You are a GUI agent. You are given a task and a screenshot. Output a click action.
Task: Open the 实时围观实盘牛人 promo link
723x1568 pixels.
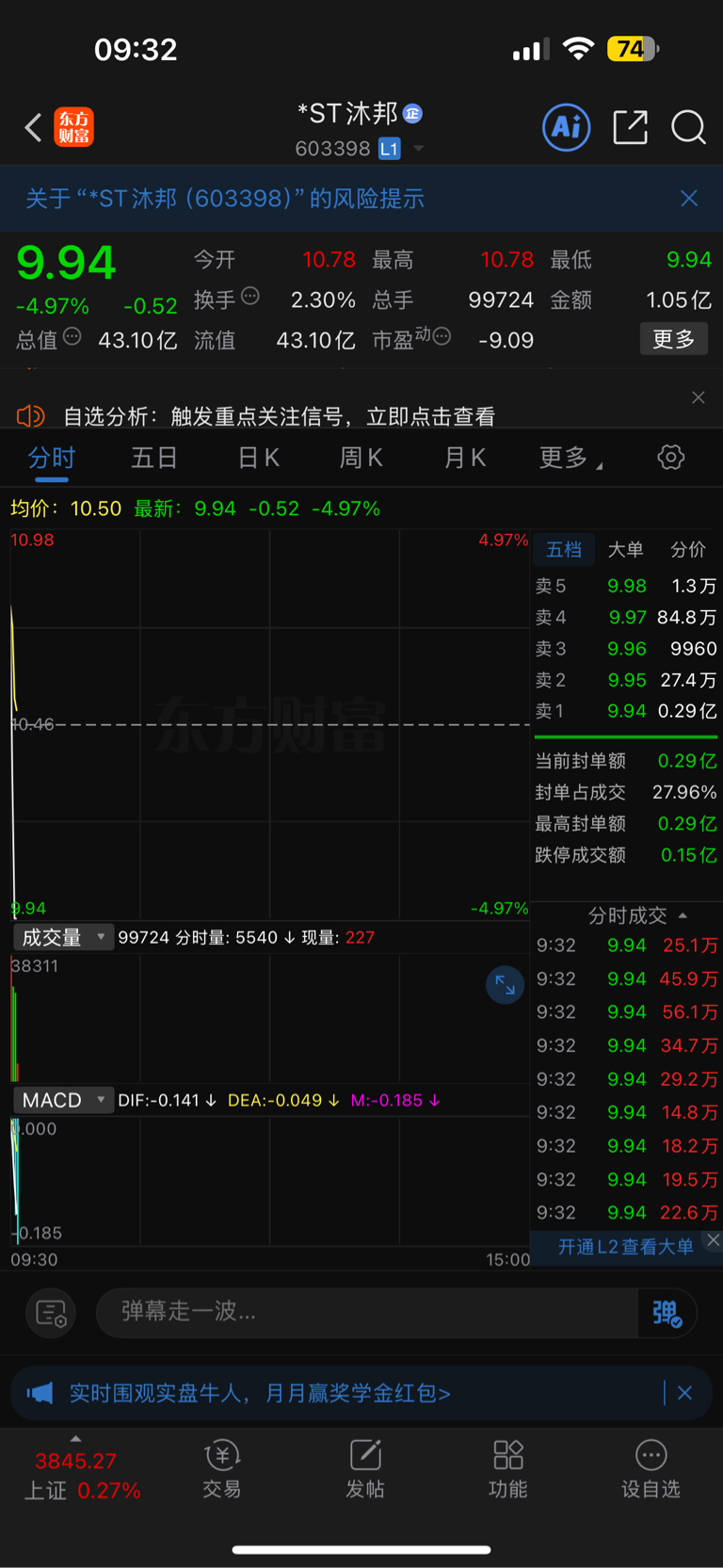[x=260, y=1393]
